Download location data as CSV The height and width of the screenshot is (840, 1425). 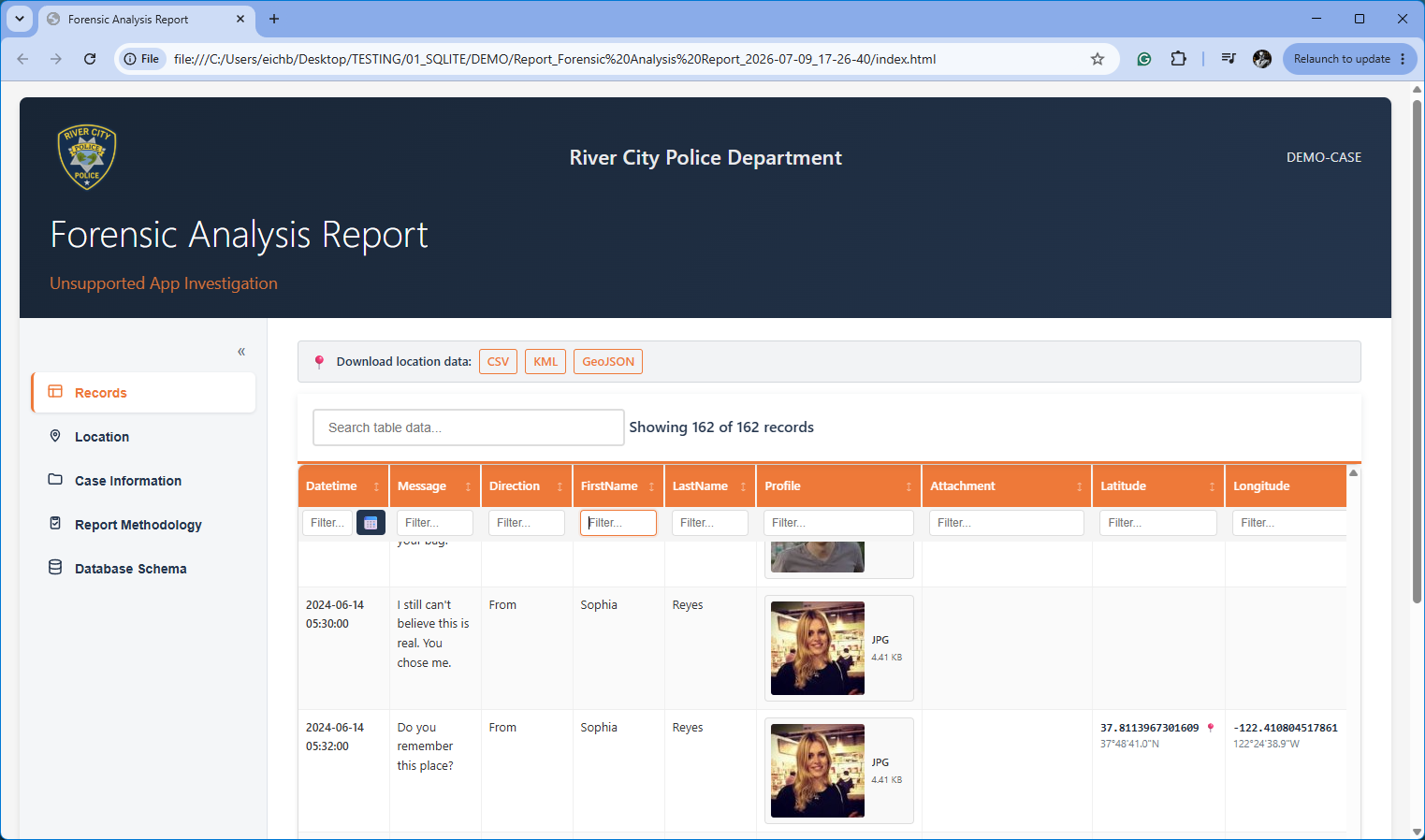498,362
